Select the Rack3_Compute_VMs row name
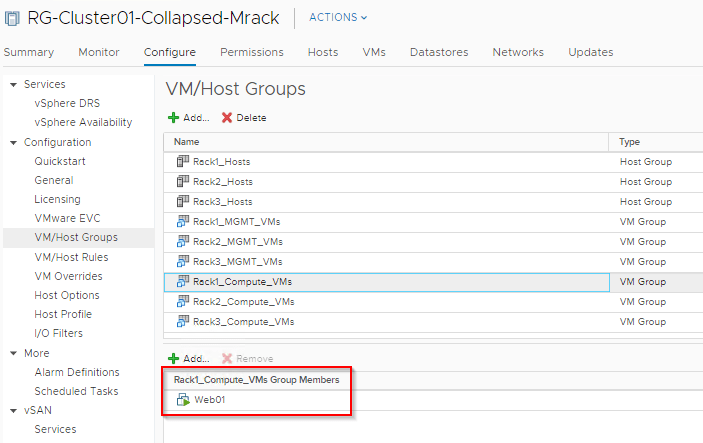 coord(244,321)
